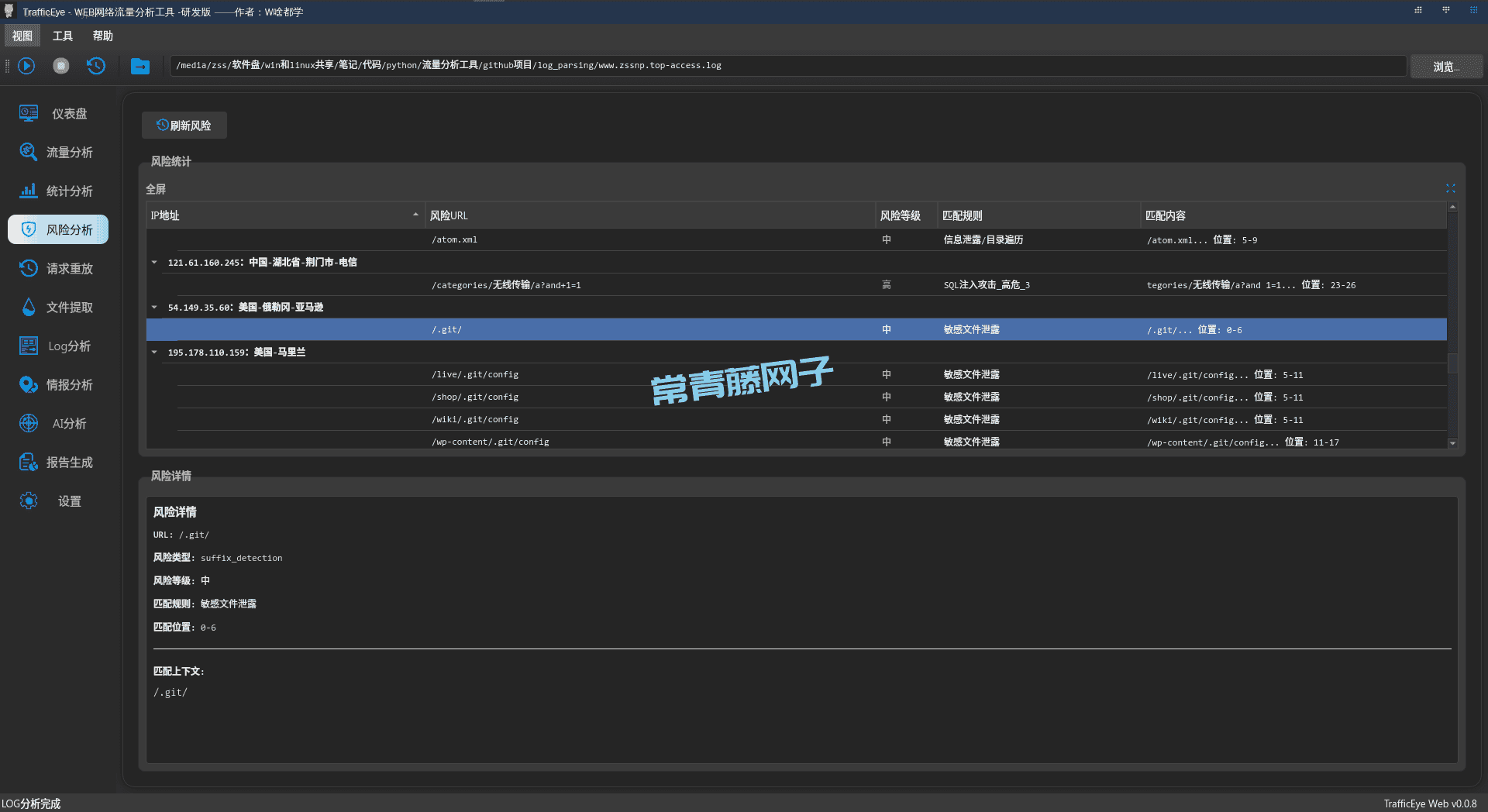Select the /wp-content/.git/config row
The height and width of the screenshot is (812, 1488).
796,442
